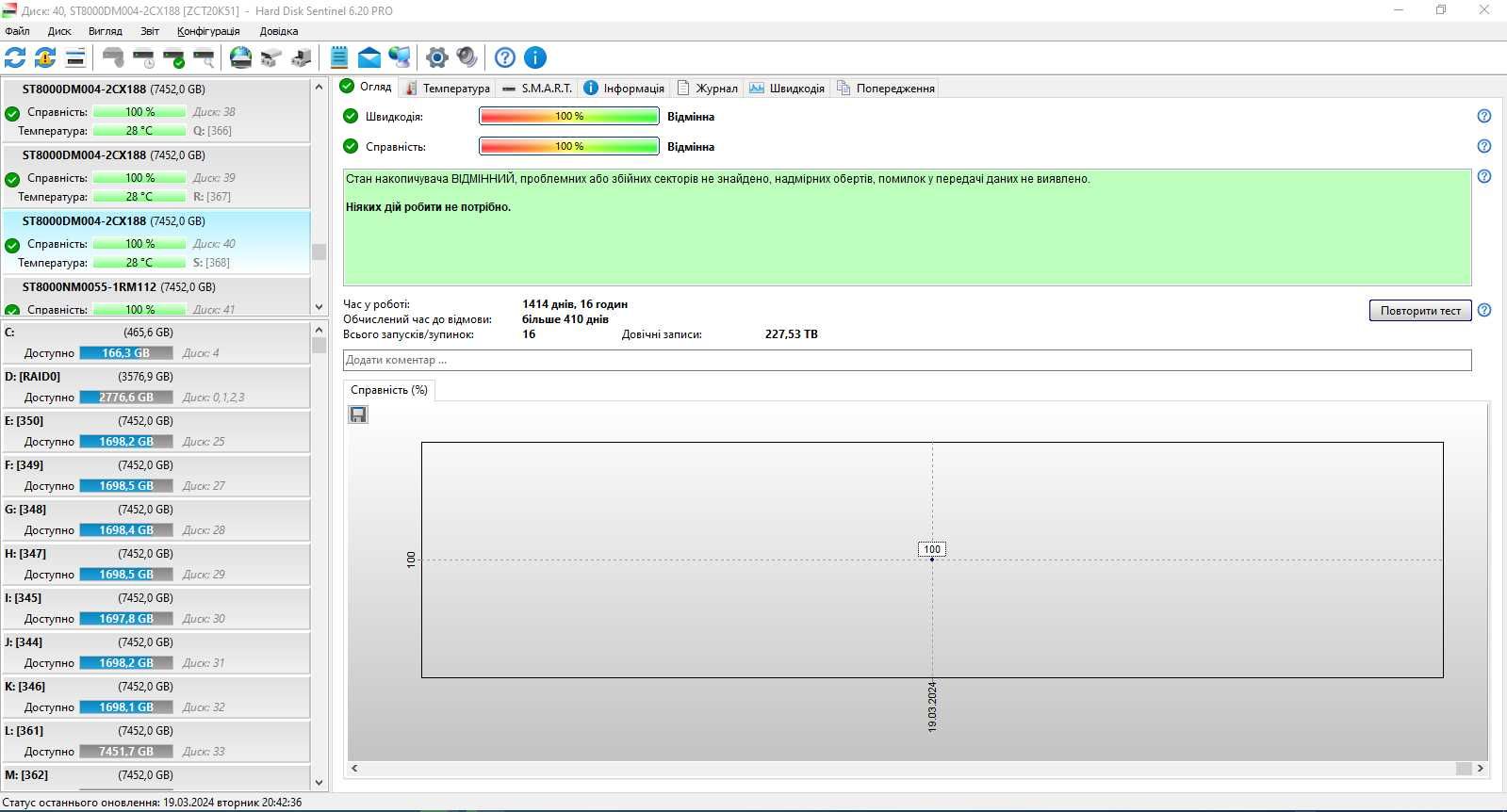Click the globe and monitor network icon
The image size is (1507, 812).
(x=400, y=57)
